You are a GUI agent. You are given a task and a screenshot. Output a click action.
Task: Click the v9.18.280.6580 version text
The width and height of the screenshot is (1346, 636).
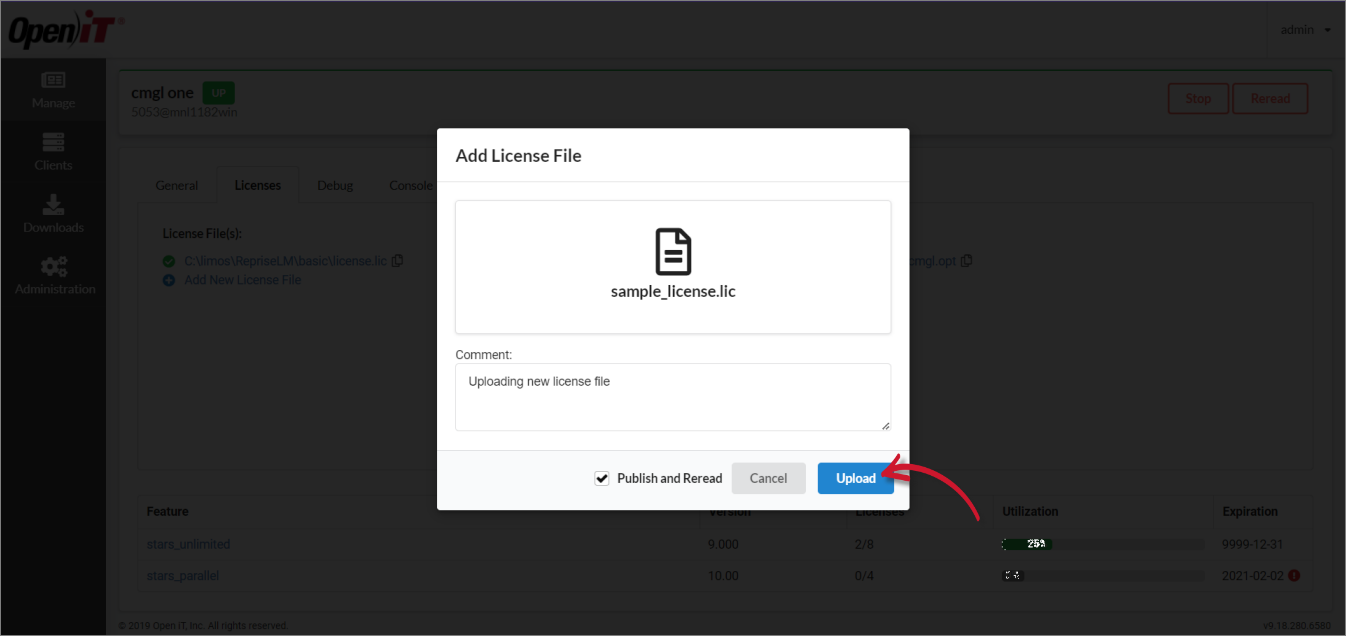pos(1297,626)
